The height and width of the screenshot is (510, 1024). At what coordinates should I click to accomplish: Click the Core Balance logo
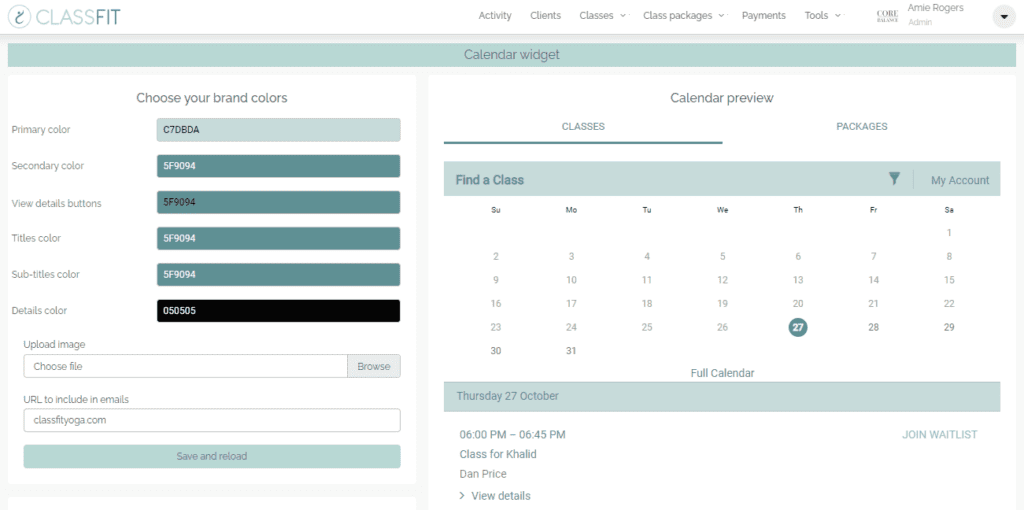[886, 16]
